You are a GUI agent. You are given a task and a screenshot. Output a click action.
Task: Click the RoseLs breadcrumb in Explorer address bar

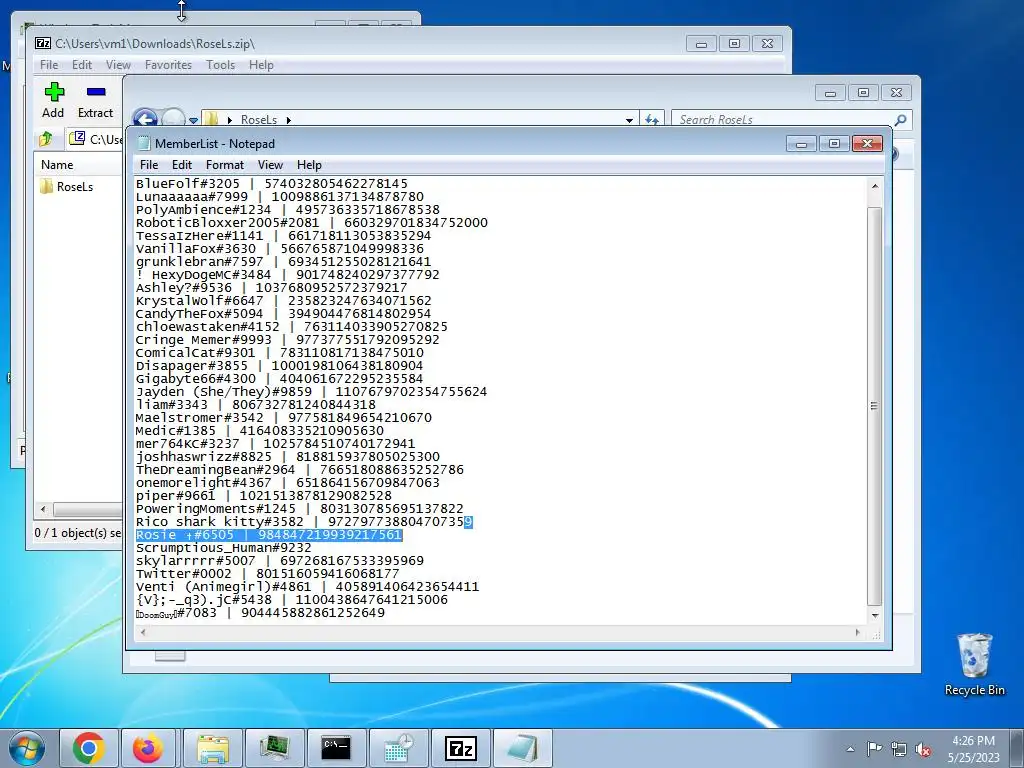[259, 120]
